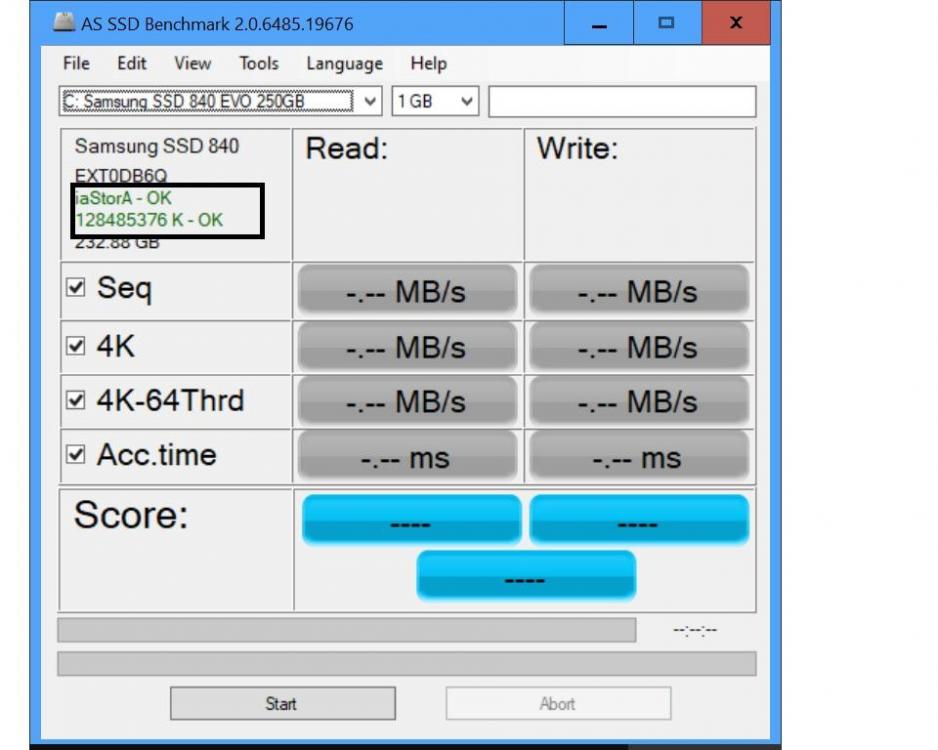Close the AS SSD Benchmark window
Image resolution: width=938 pixels, height=750 pixels.
(736, 23)
